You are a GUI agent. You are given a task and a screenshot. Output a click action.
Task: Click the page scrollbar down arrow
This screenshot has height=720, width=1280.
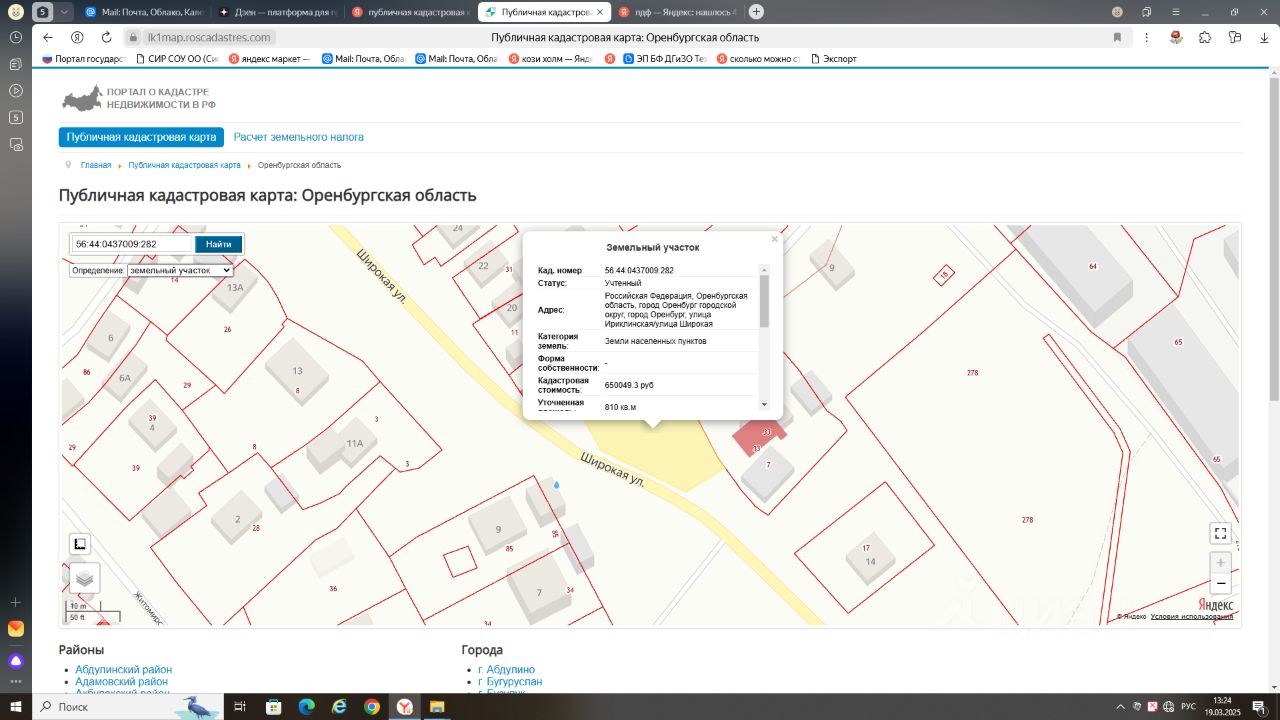(1273, 686)
